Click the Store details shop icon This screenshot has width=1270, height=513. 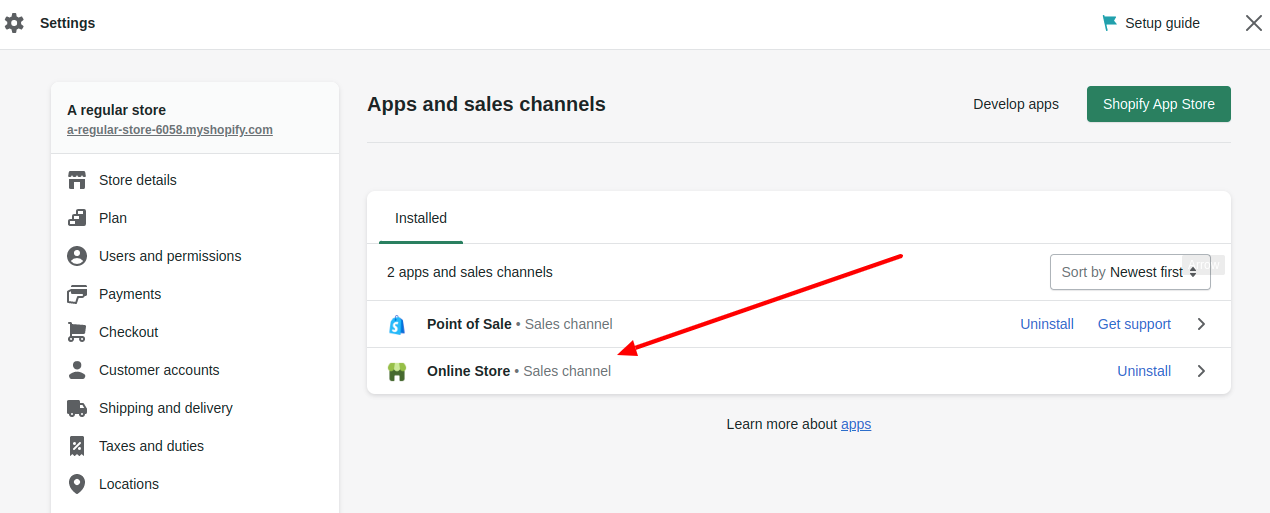(77, 180)
